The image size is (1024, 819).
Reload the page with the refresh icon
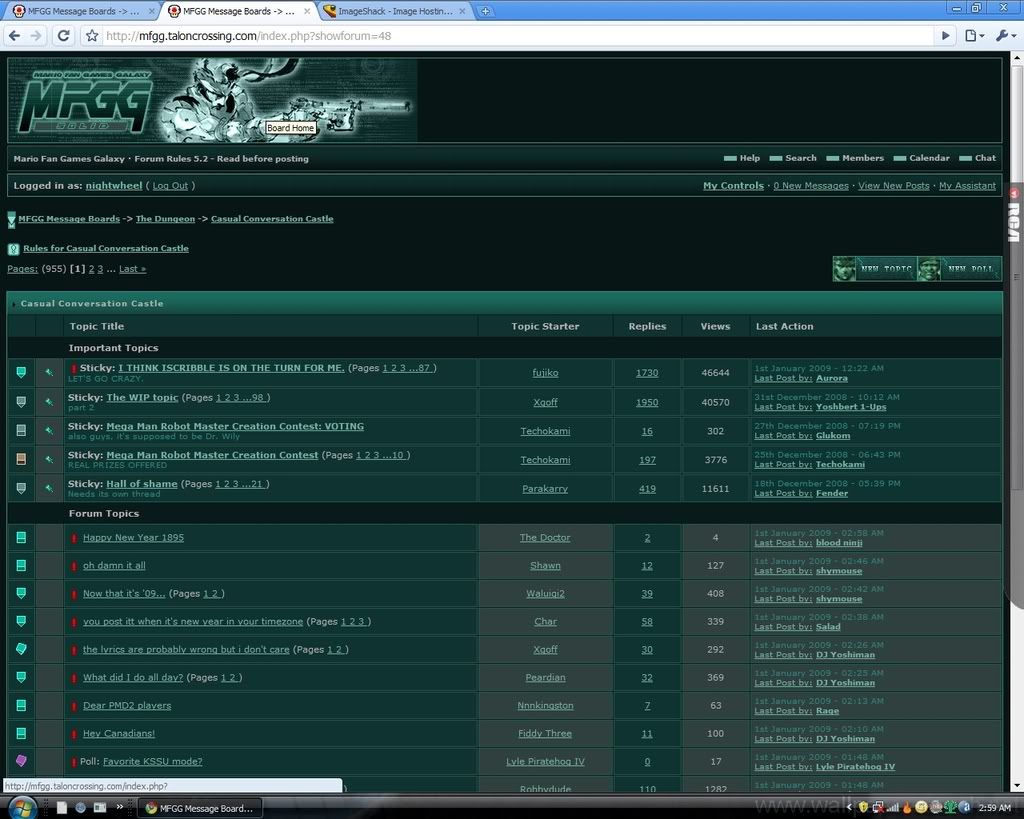click(x=63, y=36)
